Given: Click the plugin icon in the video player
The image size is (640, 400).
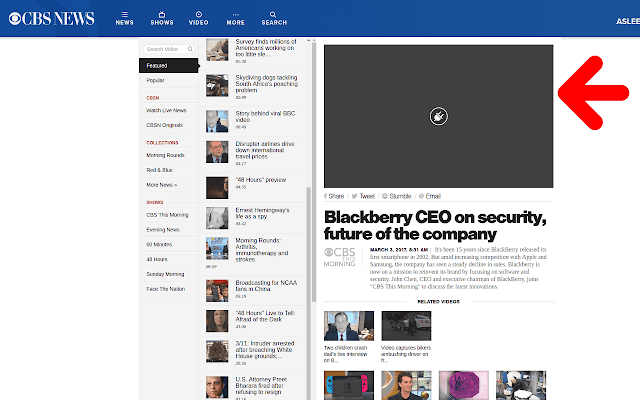Looking at the screenshot, I should [x=438, y=116].
